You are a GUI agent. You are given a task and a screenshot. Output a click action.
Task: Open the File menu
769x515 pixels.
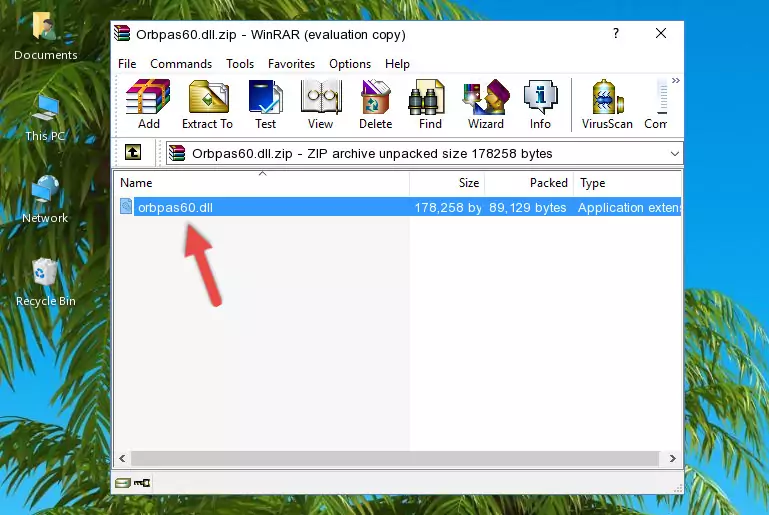[127, 64]
